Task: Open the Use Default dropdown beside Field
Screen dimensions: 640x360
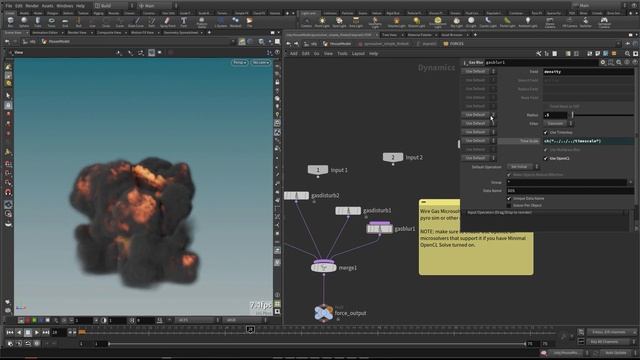Action: tap(478, 71)
